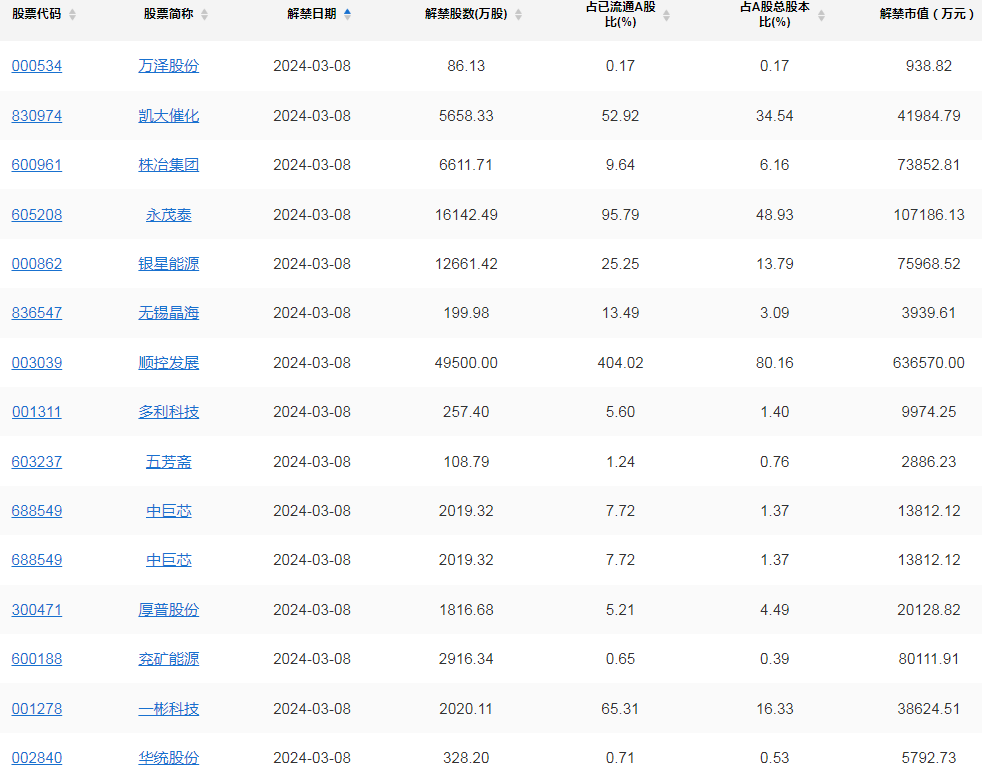Select 占已流通A股比 value 404.02
The width and height of the screenshot is (982, 775).
(620, 363)
